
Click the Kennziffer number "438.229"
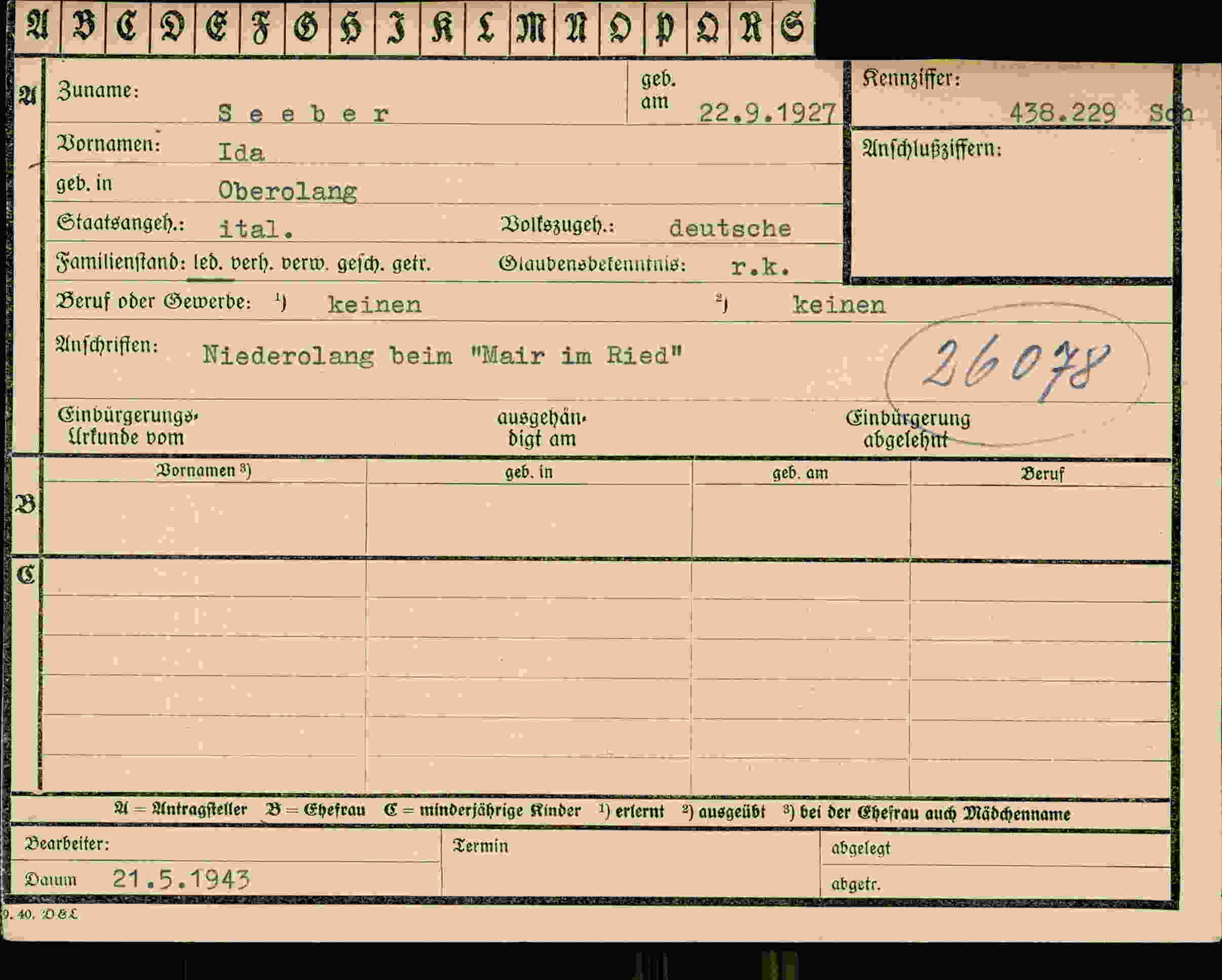tap(1062, 113)
